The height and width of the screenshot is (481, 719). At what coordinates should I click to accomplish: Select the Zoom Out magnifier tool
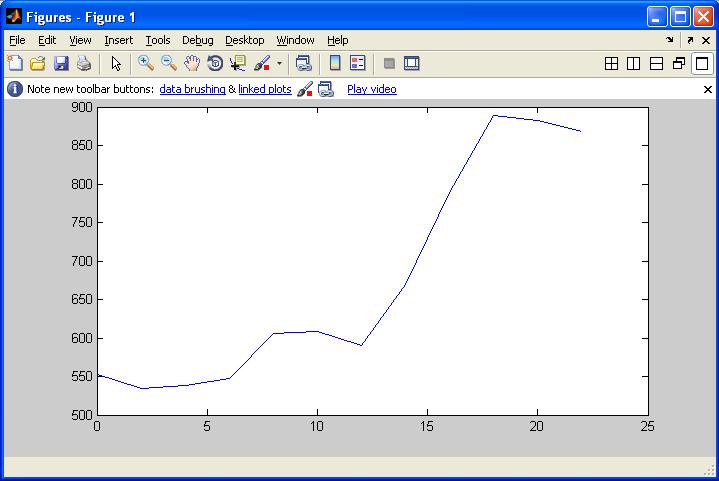tap(169, 64)
